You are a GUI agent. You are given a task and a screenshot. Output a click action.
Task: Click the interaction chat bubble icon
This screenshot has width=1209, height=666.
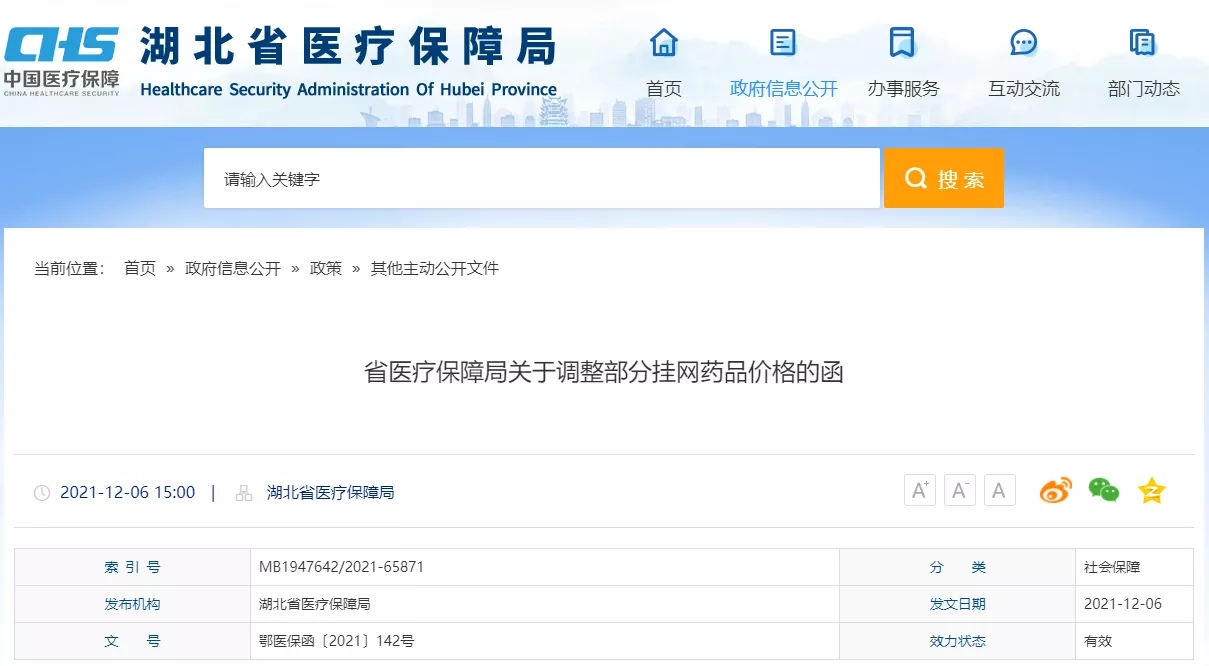[1023, 43]
